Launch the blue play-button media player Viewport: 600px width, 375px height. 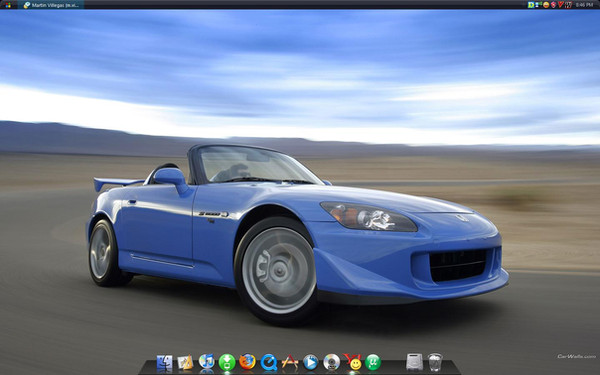(x=310, y=362)
